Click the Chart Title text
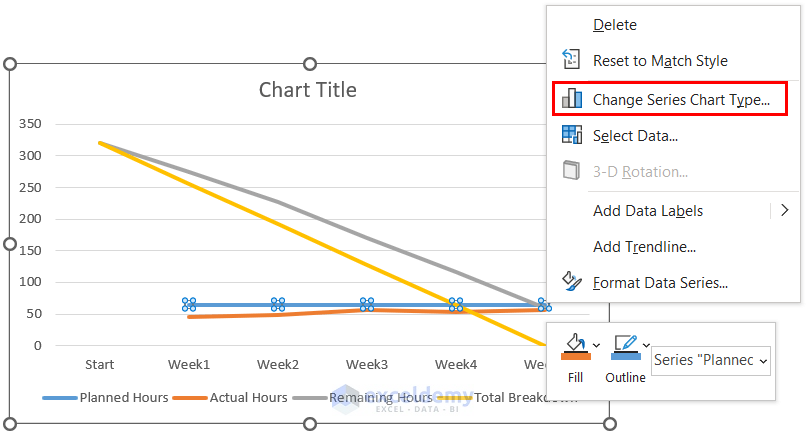The width and height of the screenshot is (806, 431). (x=308, y=90)
